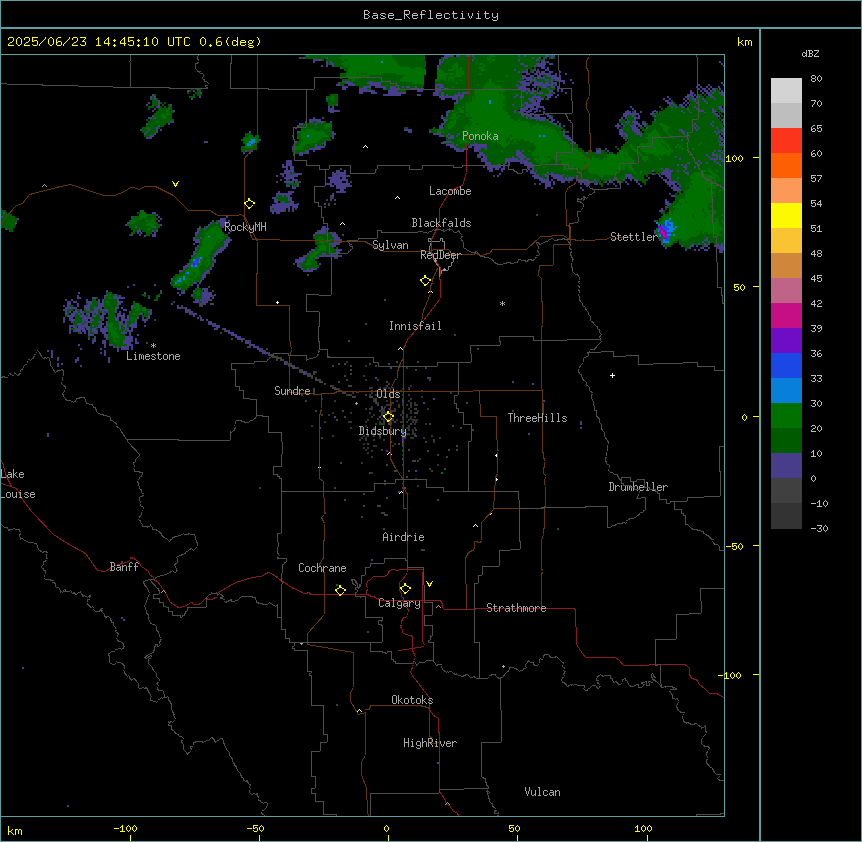This screenshot has width=862, height=842.
Task: Click the ThreeHills town label
Action: click(x=537, y=418)
